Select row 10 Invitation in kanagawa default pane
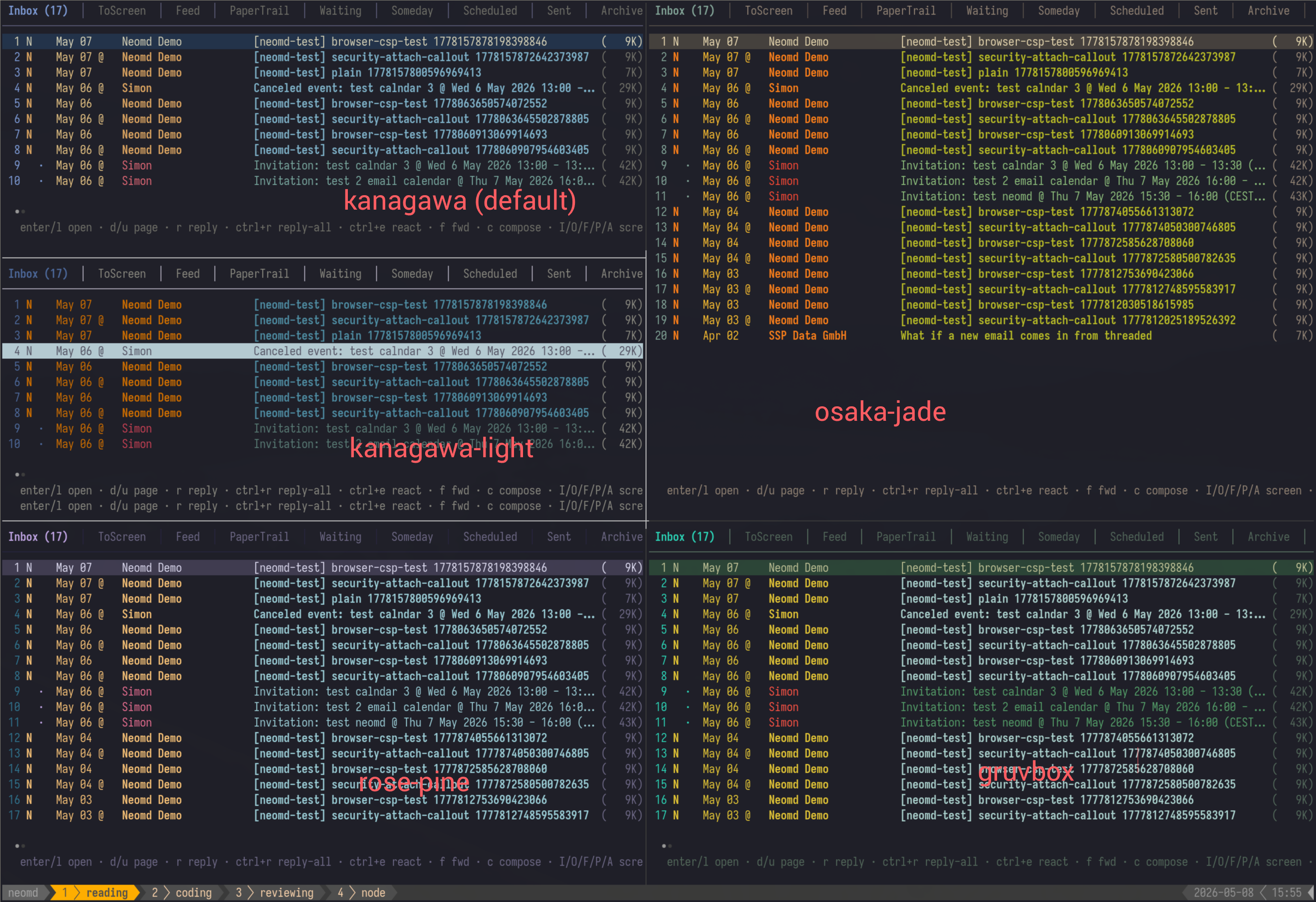The image size is (1316, 902). pyautogui.click(x=323, y=181)
